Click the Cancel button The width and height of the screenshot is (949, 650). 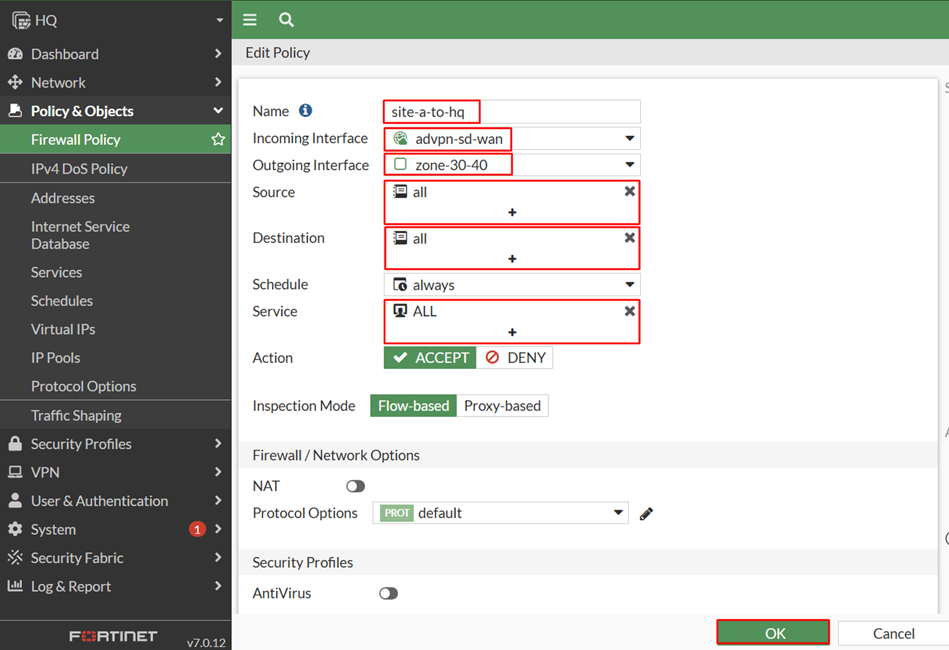pyautogui.click(x=894, y=633)
